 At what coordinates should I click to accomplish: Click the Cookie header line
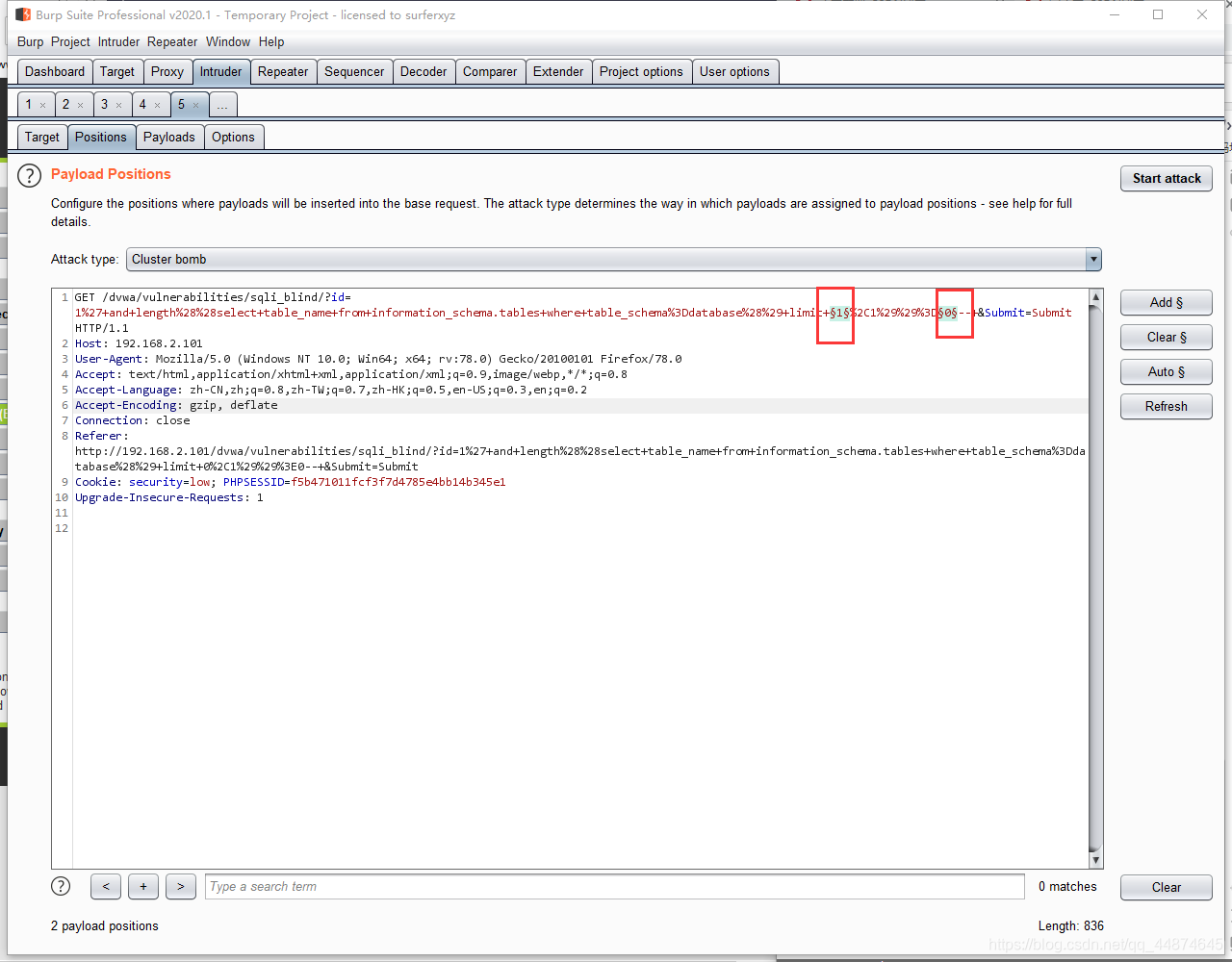click(290, 482)
